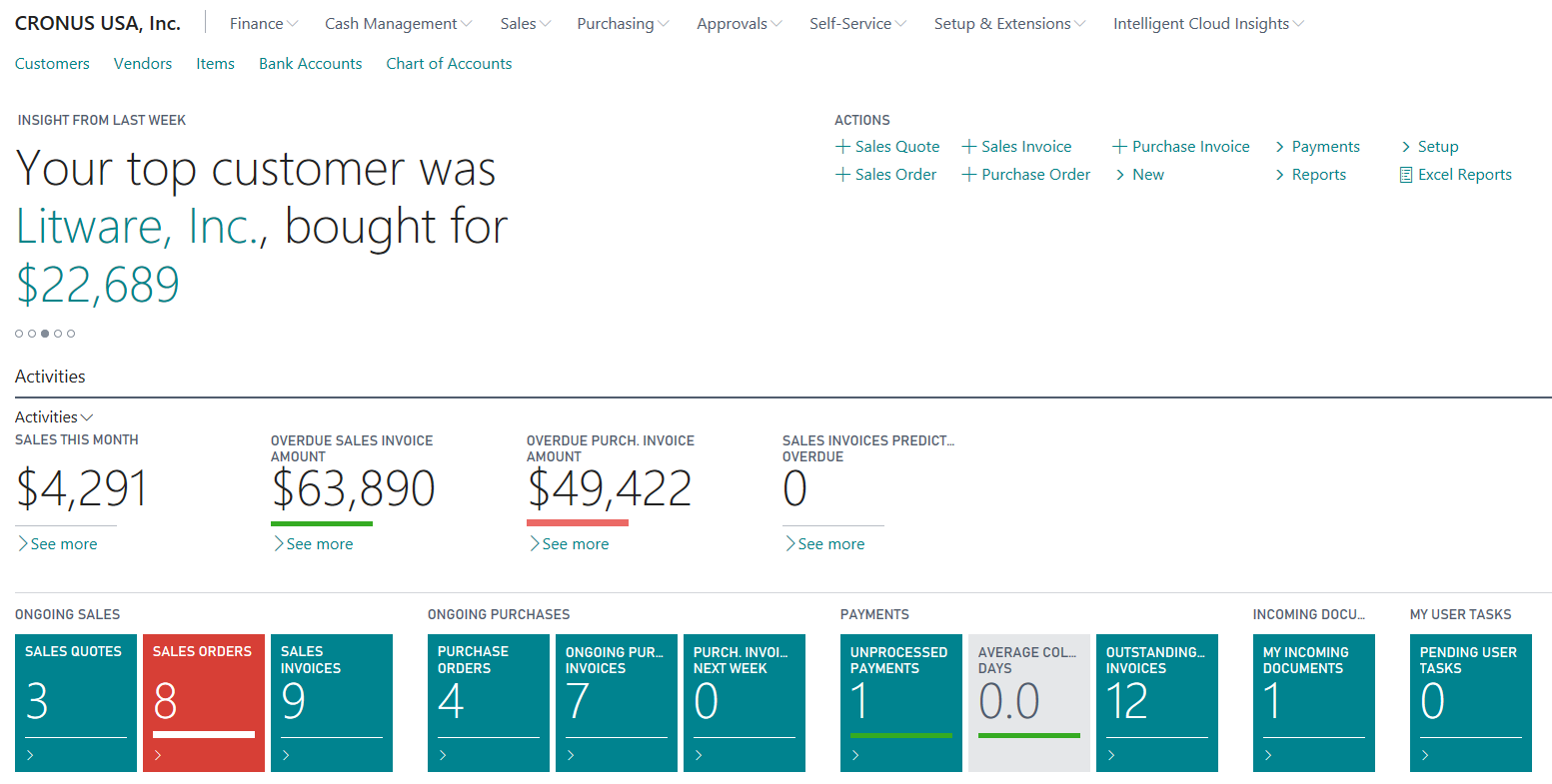The width and height of the screenshot is (1552, 784).
Task: Open the $4,291 sales this month value
Action: click(82, 489)
